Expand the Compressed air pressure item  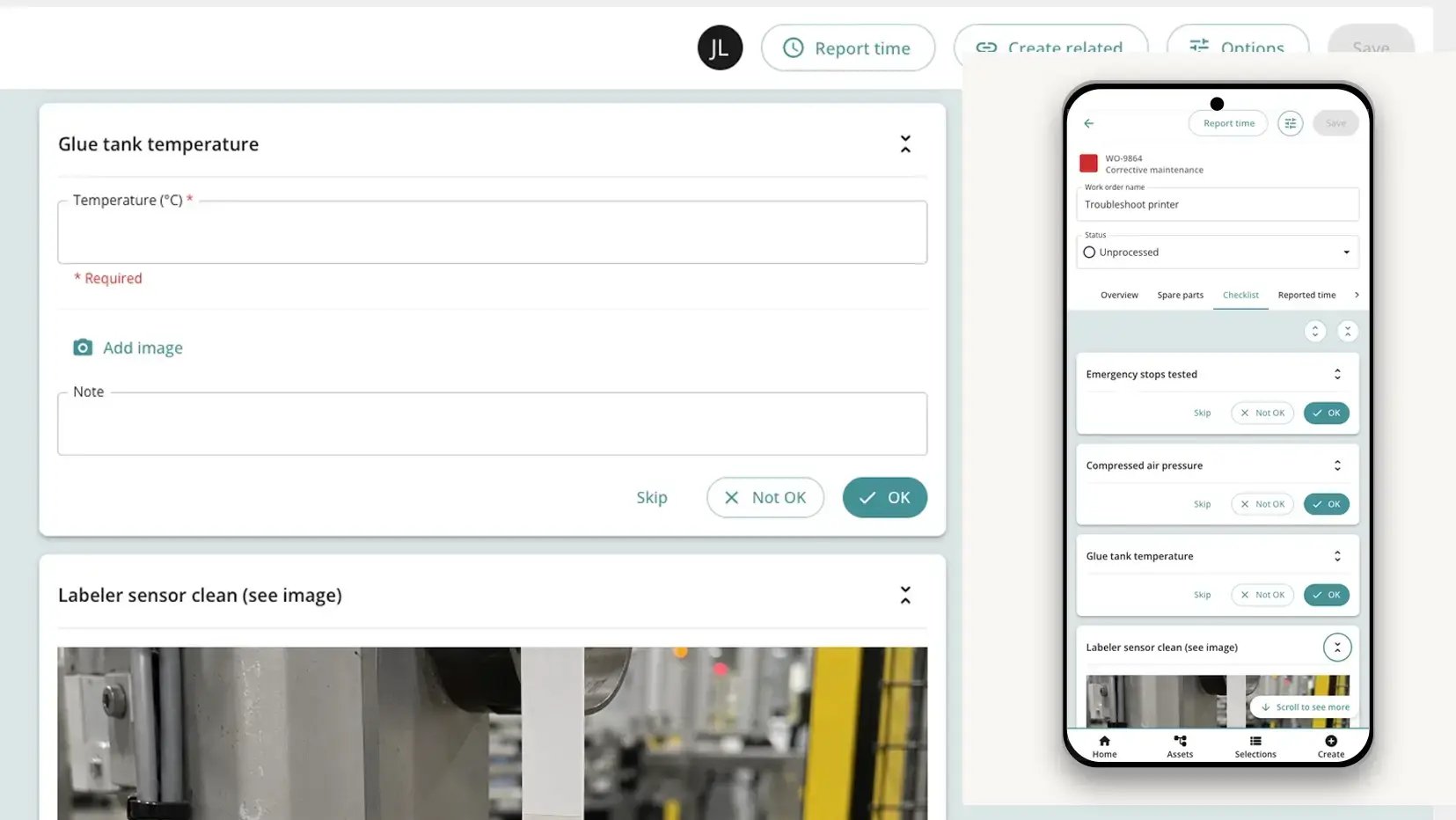pyautogui.click(x=1337, y=465)
